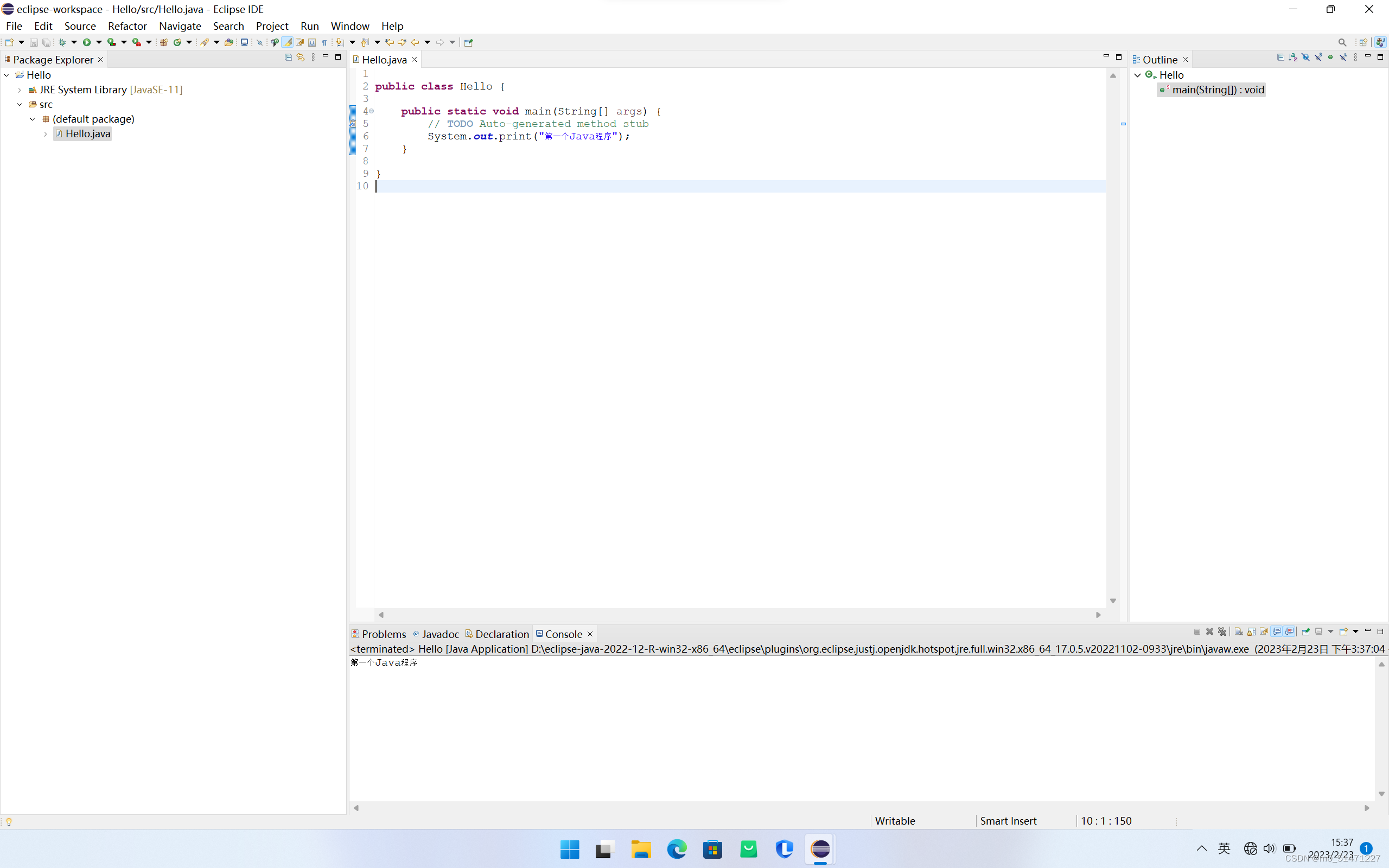
Task: Click the Pin Console icon
Action: pos(1306,632)
